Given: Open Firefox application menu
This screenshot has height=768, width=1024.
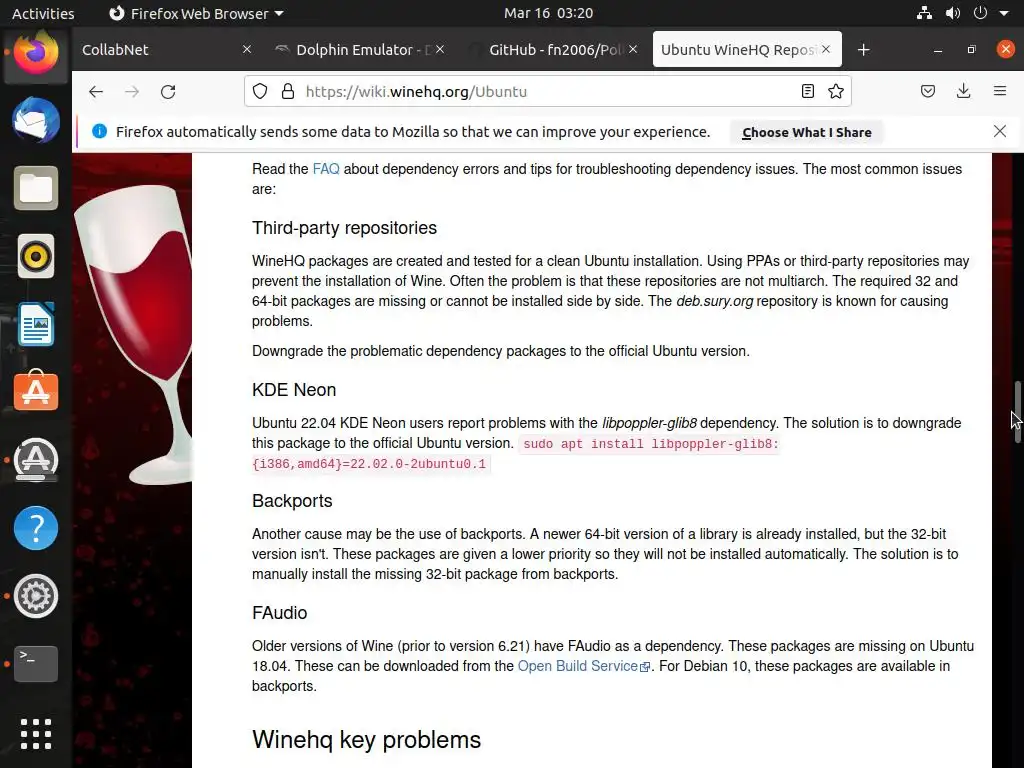Looking at the screenshot, I should click(x=1000, y=91).
